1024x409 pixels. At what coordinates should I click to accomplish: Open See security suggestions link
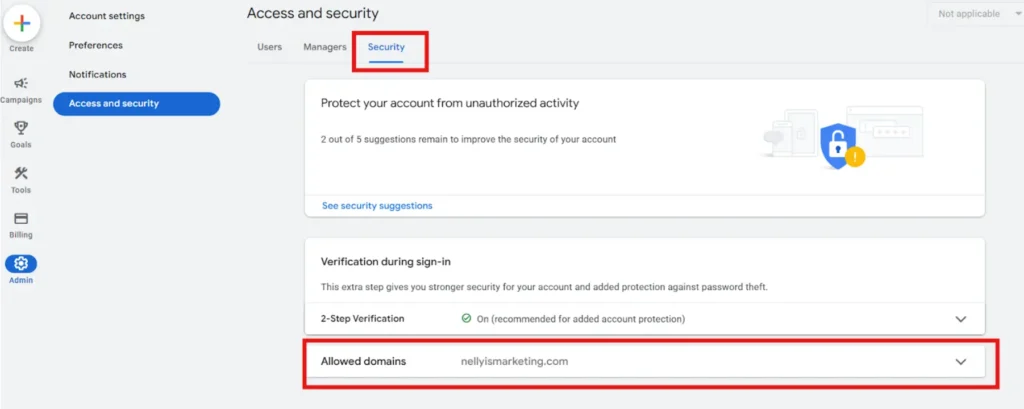click(x=377, y=205)
